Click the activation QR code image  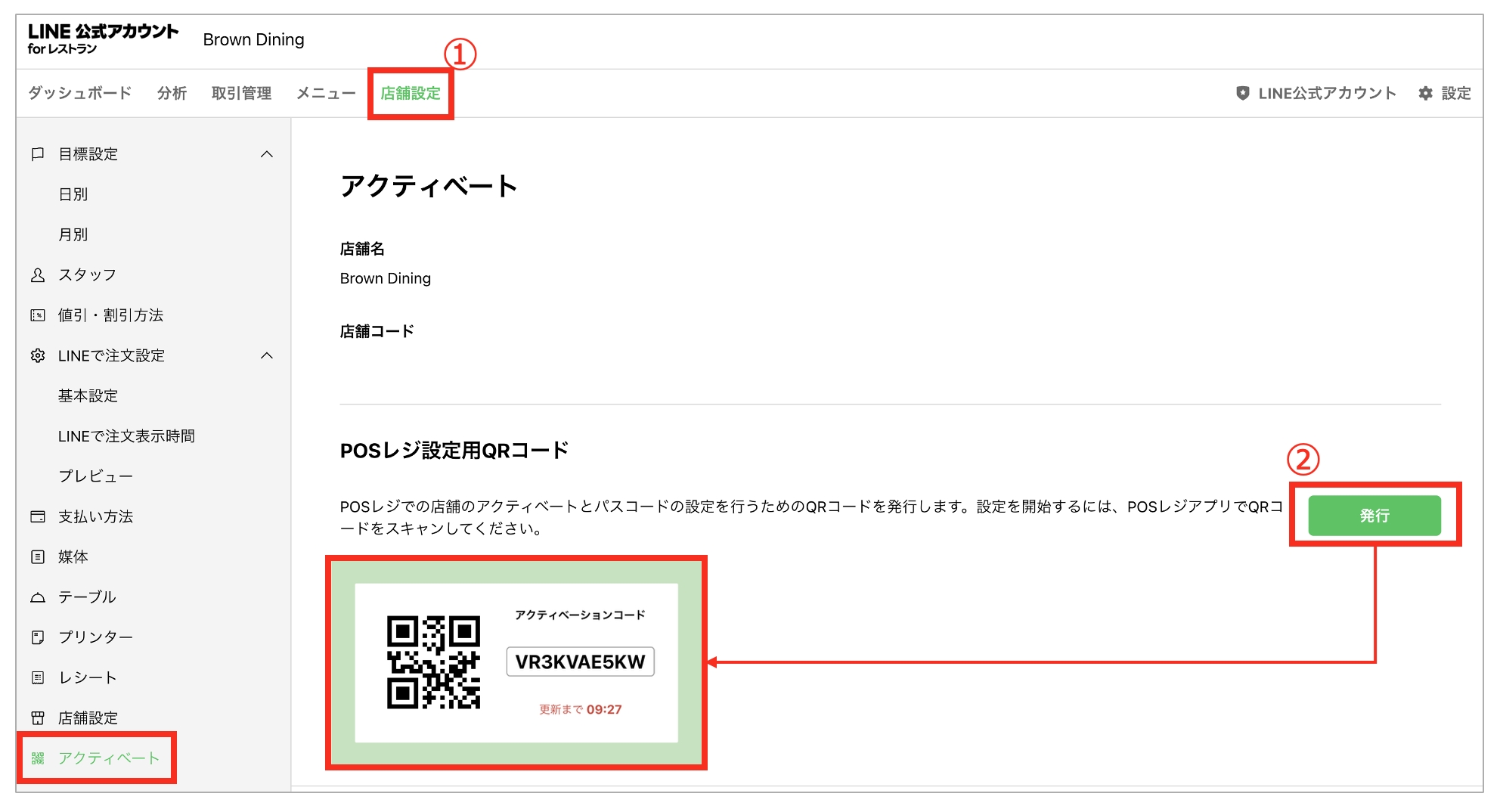[435, 662]
